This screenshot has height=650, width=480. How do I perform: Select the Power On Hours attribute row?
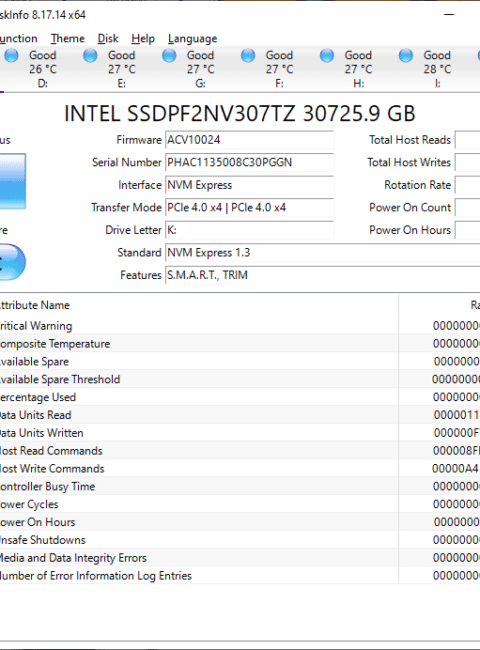(x=240, y=522)
